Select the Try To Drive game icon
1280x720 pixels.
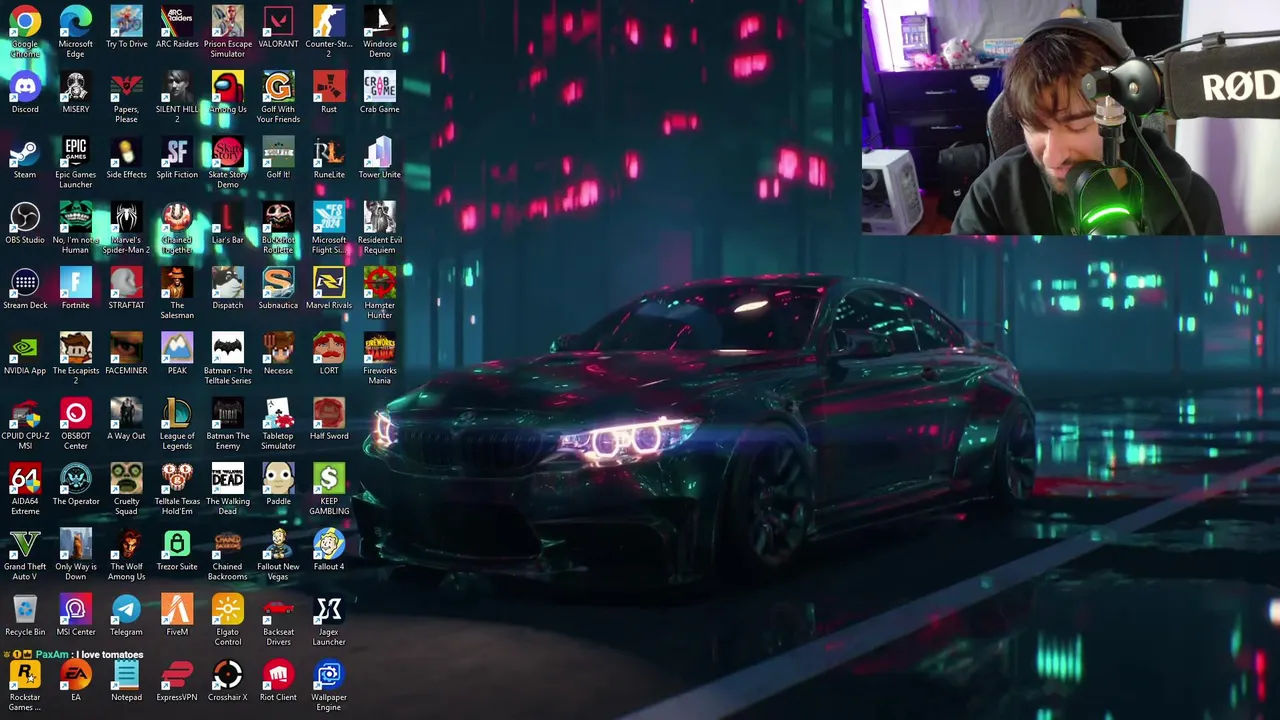point(126,22)
